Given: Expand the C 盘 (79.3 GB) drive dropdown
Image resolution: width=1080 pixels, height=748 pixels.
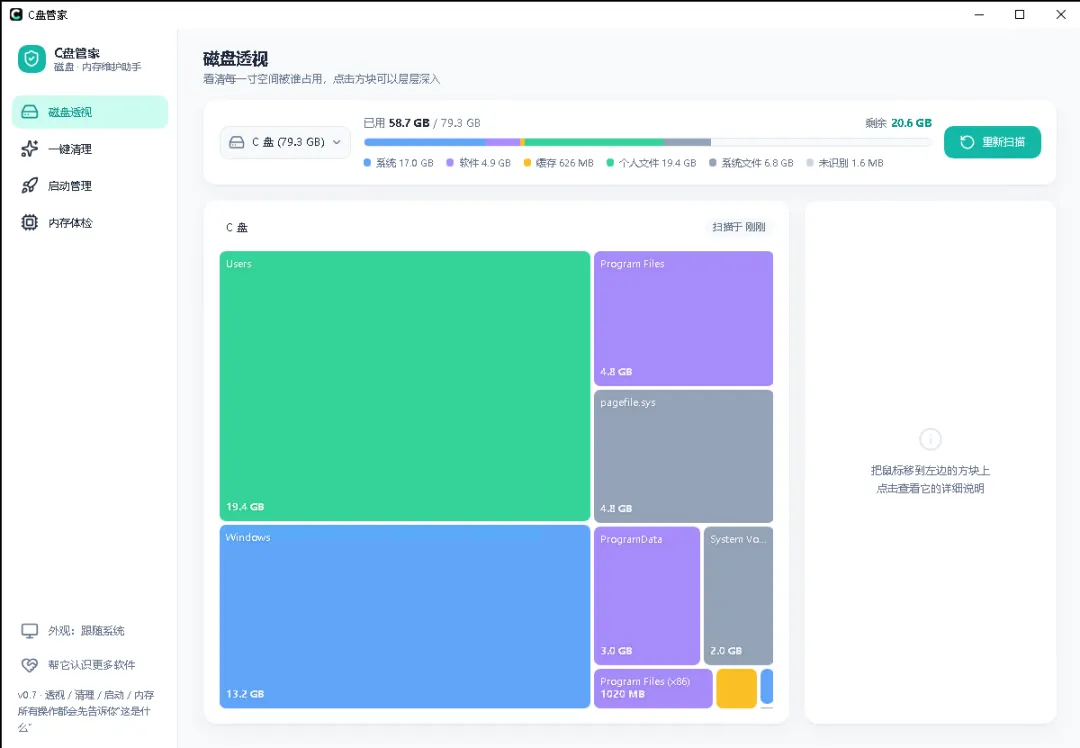Looking at the screenshot, I should coord(286,143).
